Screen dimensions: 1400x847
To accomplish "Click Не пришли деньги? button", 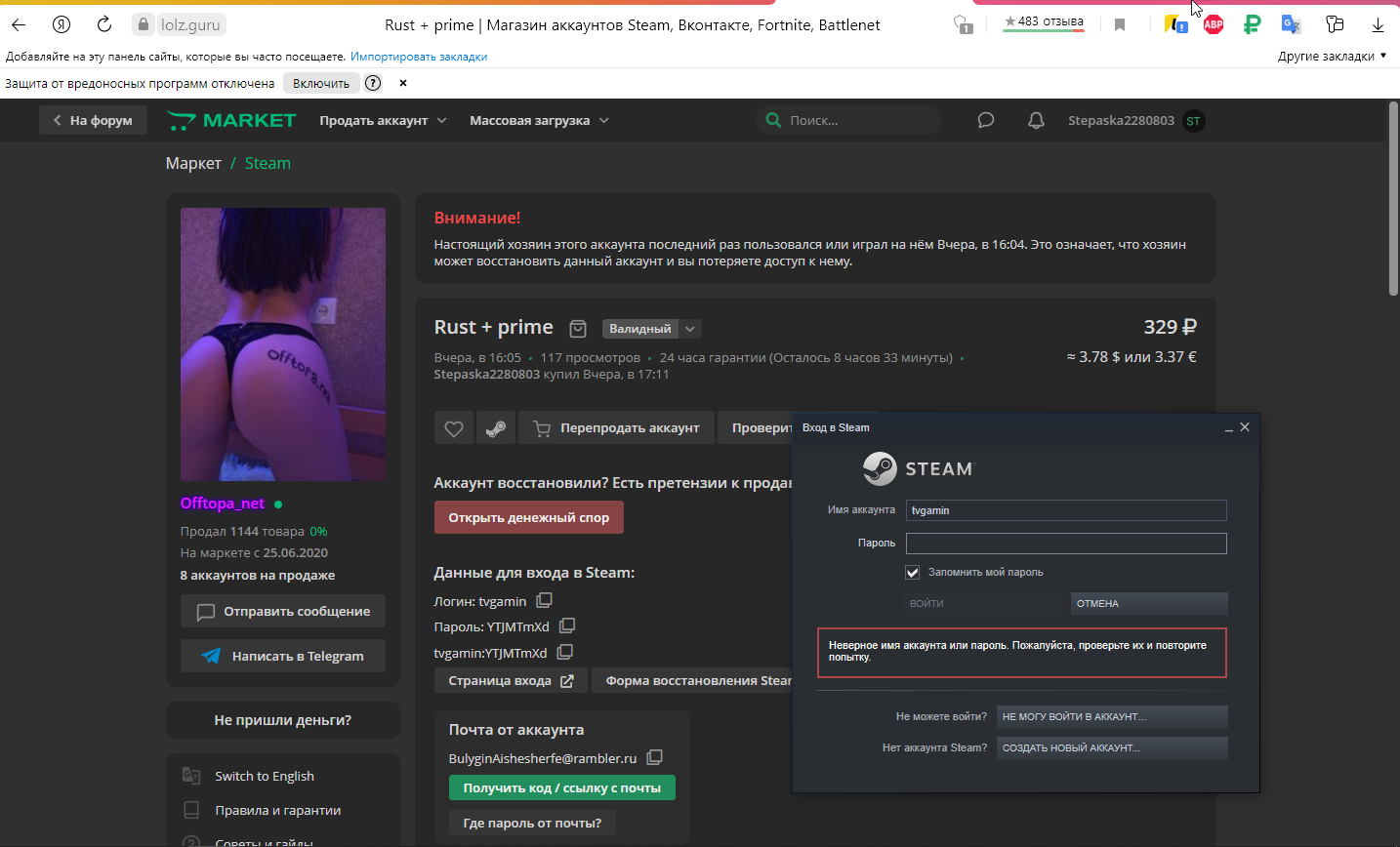I will pyautogui.click(x=283, y=720).
